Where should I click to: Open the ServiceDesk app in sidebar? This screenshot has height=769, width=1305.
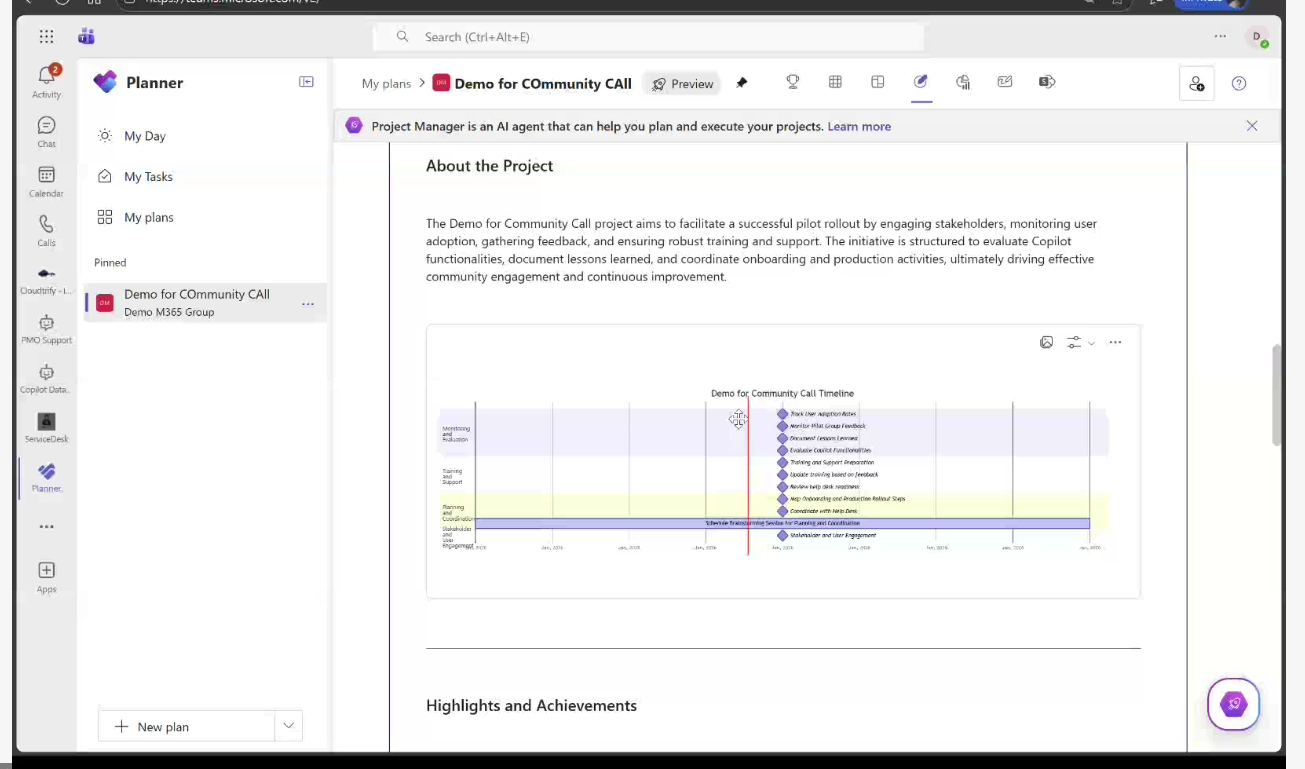point(46,427)
